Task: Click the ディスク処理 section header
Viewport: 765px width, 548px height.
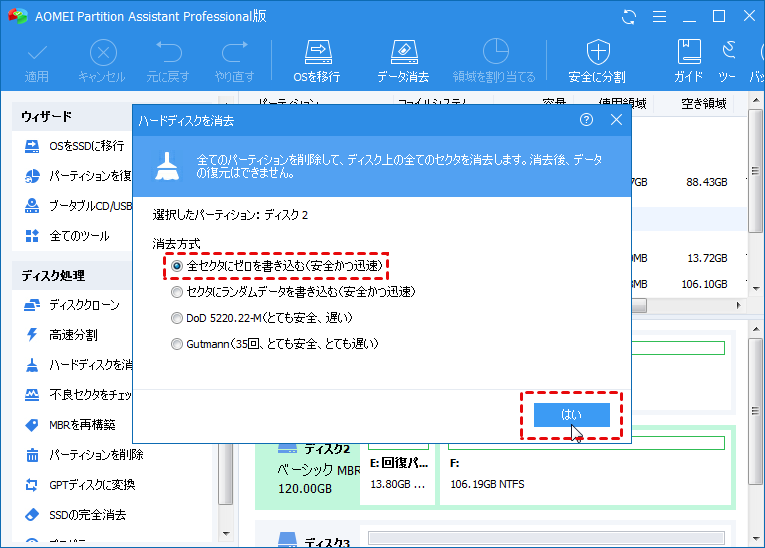Action: click(71, 276)
